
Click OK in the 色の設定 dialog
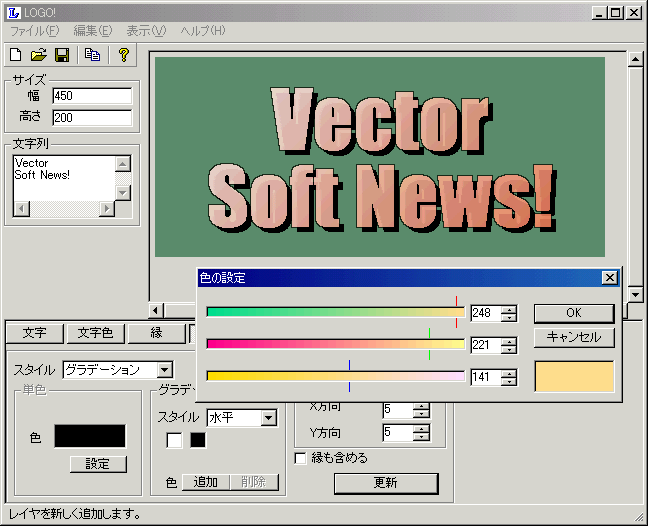(574, 313)
